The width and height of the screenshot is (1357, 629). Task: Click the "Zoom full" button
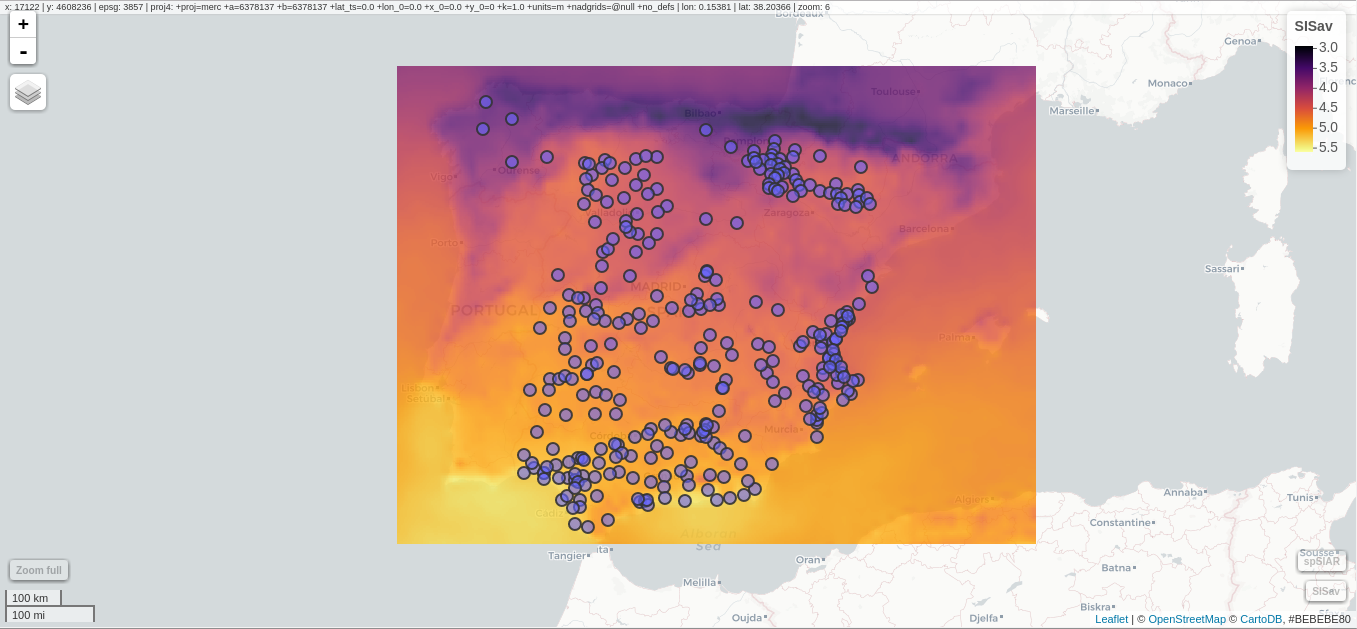click(x=38, y=569)
